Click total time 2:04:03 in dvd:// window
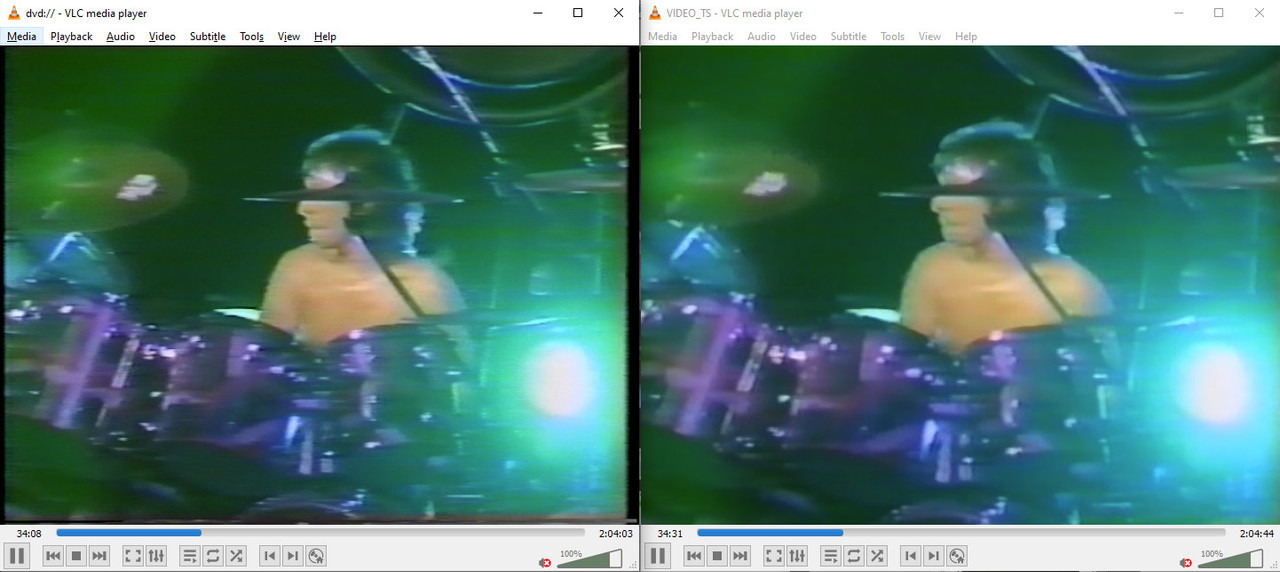The image size is (1280, 572). [x=617, y=534]
